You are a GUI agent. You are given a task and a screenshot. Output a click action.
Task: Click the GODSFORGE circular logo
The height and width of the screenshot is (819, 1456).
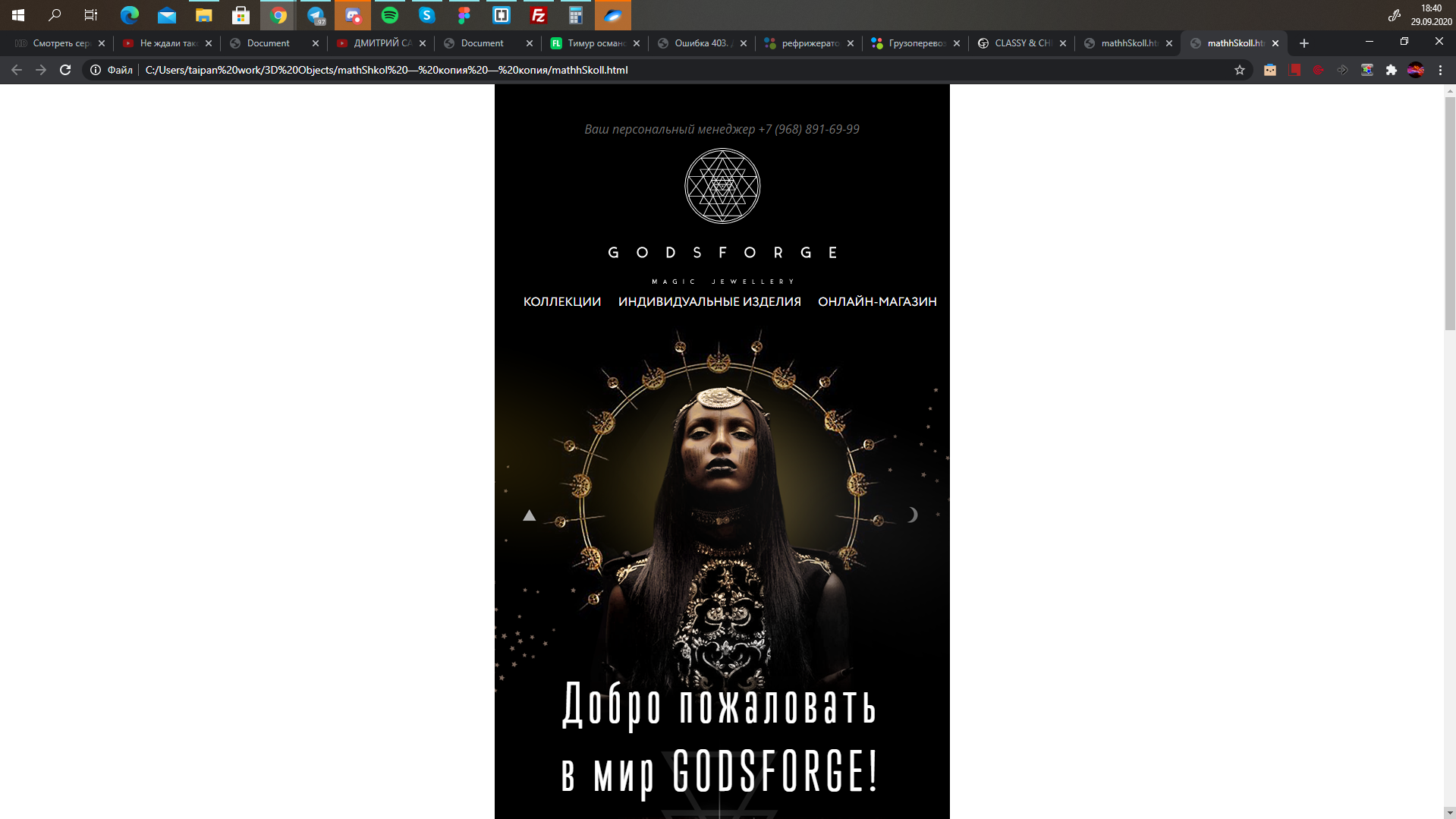[722, 186]
